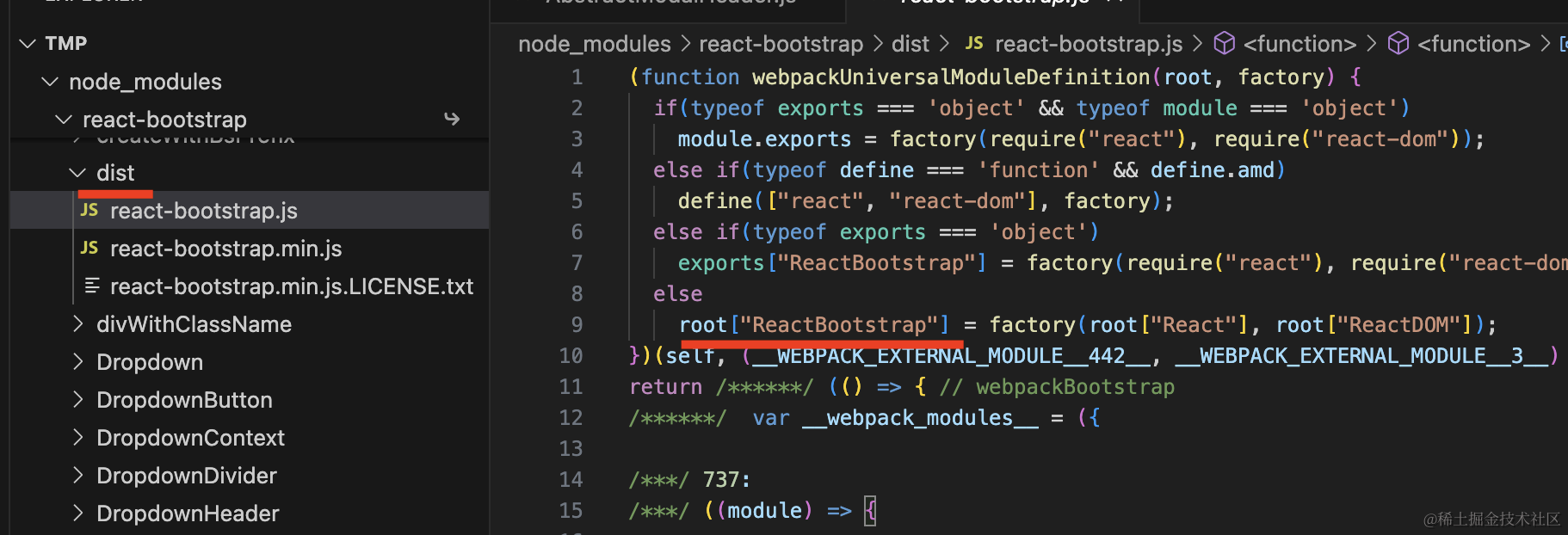
Task: Click the cube icon of the first <function> breadcrumb
Action: [x=1225, y=43]
